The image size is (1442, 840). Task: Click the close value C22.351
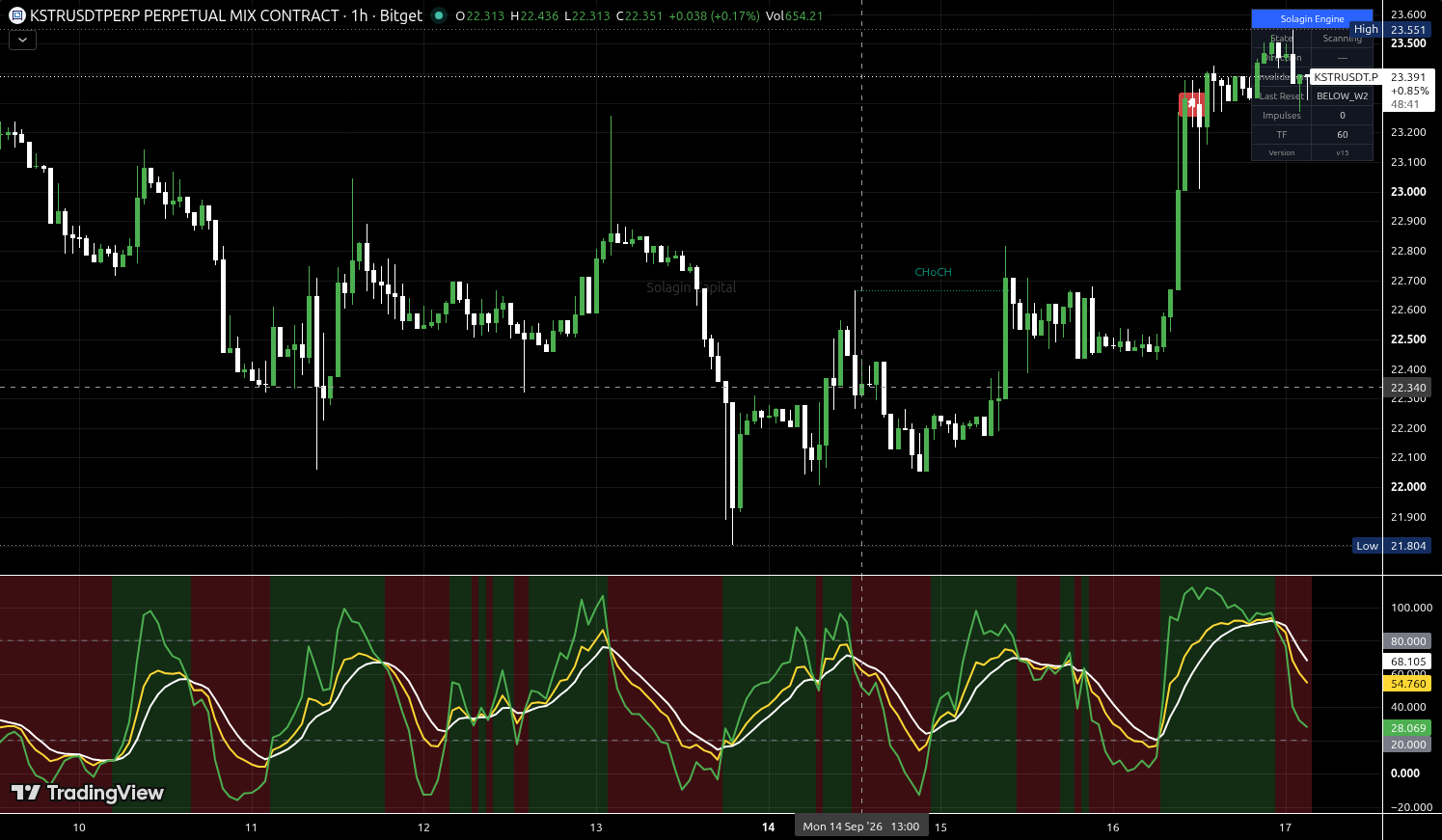(639, 16)
